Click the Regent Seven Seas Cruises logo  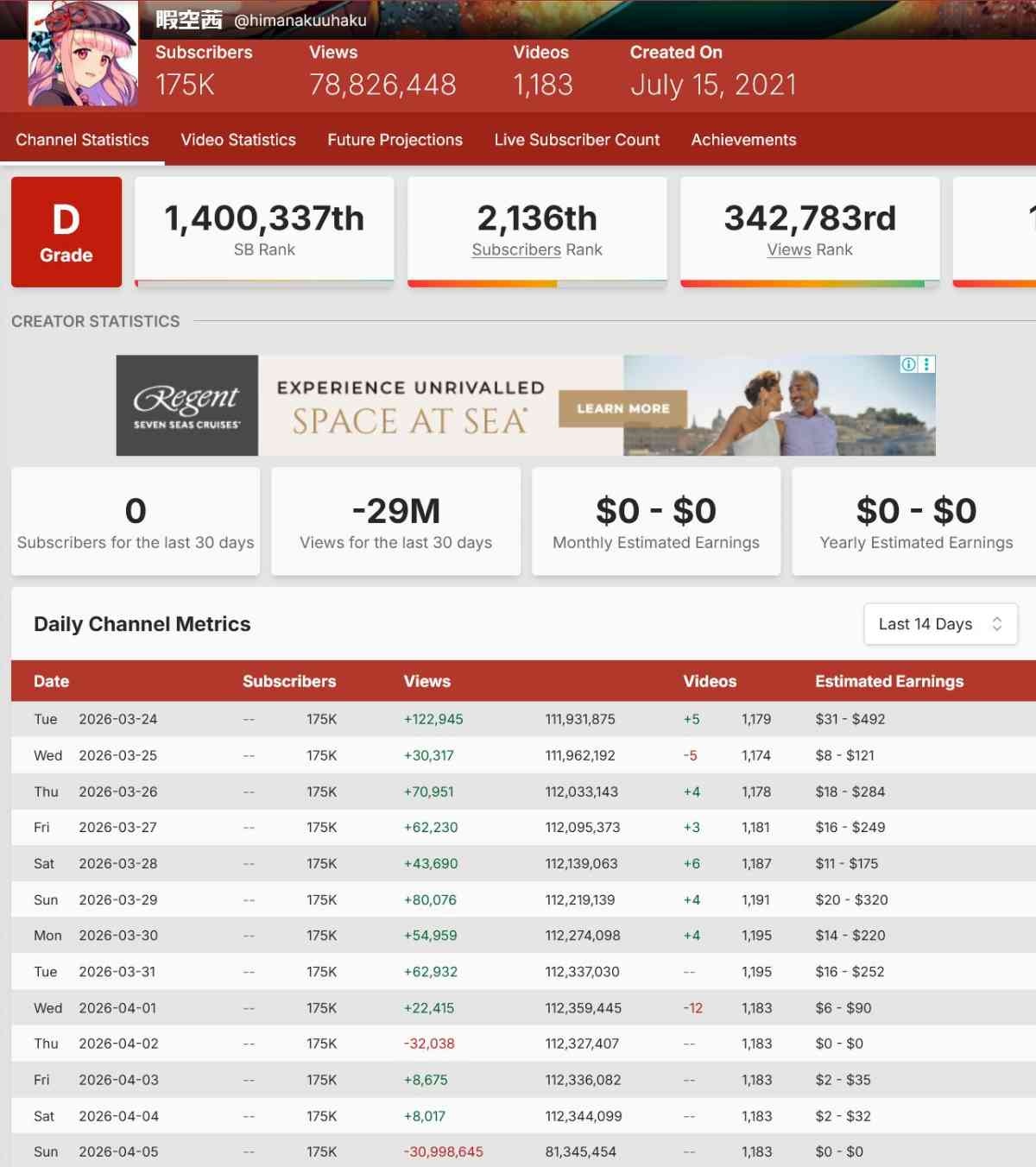[x=187, y=406]
